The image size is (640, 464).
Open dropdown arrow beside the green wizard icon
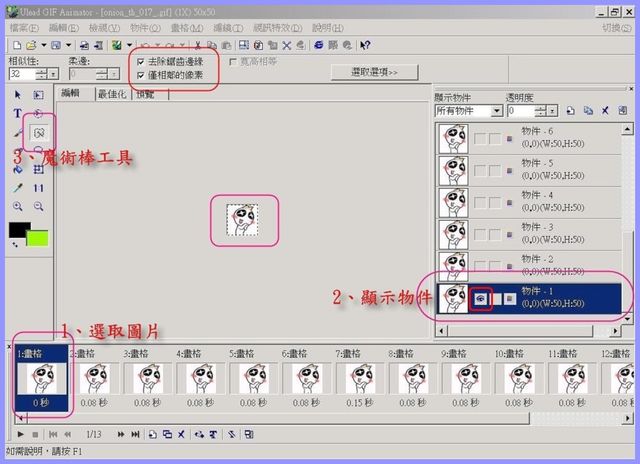(129, 45)
